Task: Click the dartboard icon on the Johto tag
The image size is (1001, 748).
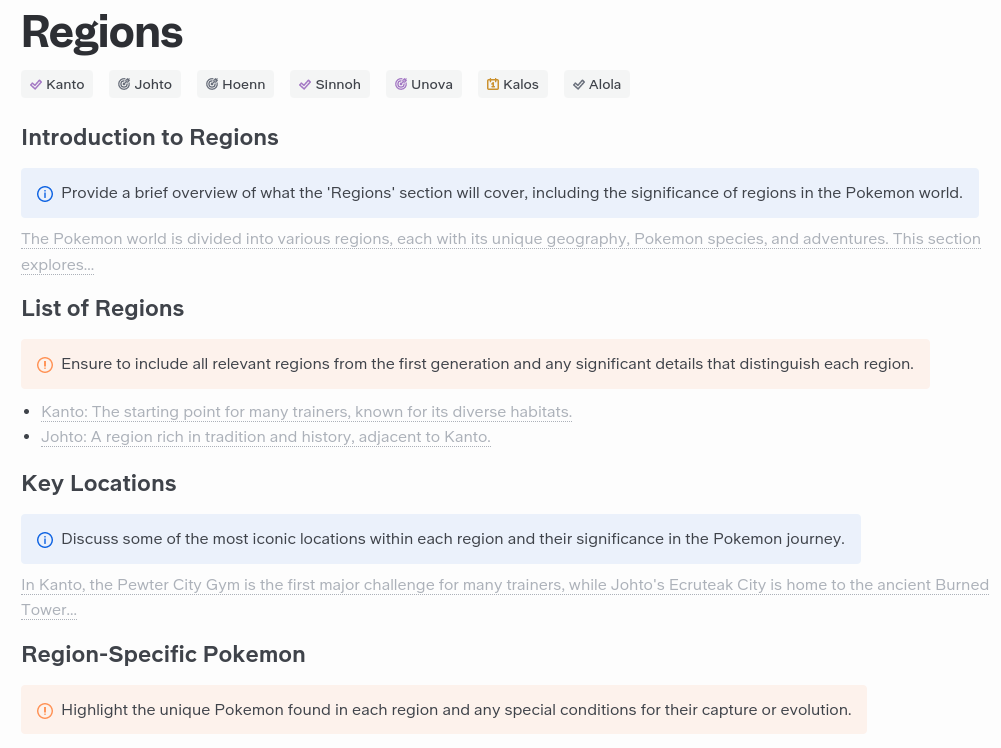Action: [x=122, y=84]
